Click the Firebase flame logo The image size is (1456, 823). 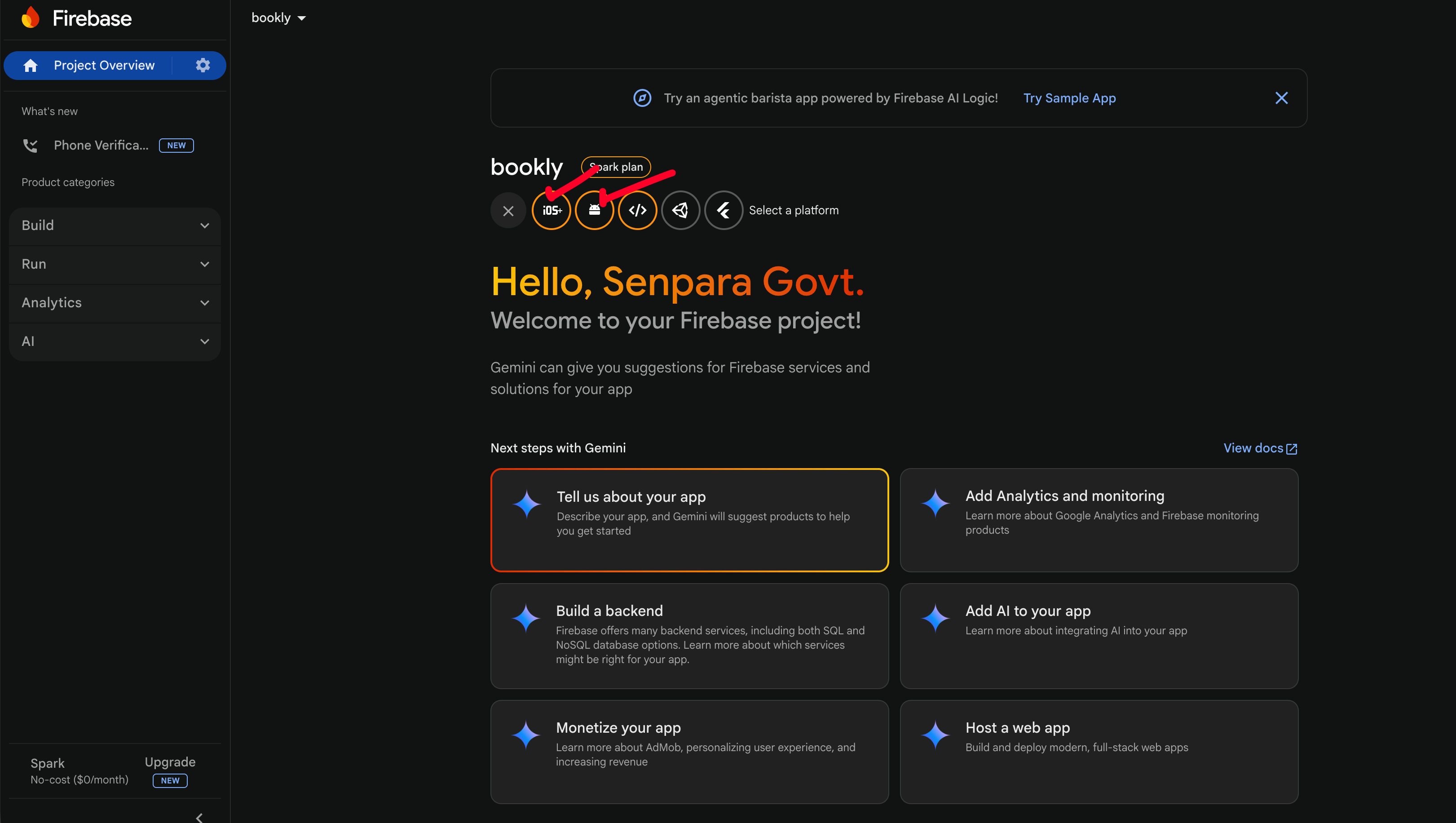31,18
